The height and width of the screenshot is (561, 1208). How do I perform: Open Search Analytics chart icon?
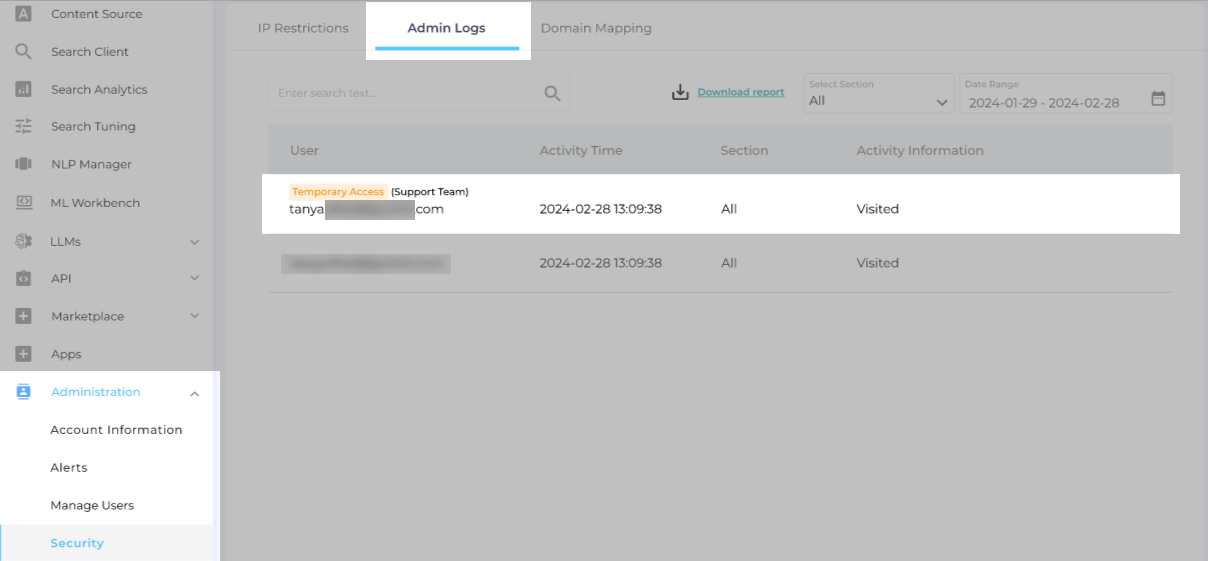[x=23, y=90]
